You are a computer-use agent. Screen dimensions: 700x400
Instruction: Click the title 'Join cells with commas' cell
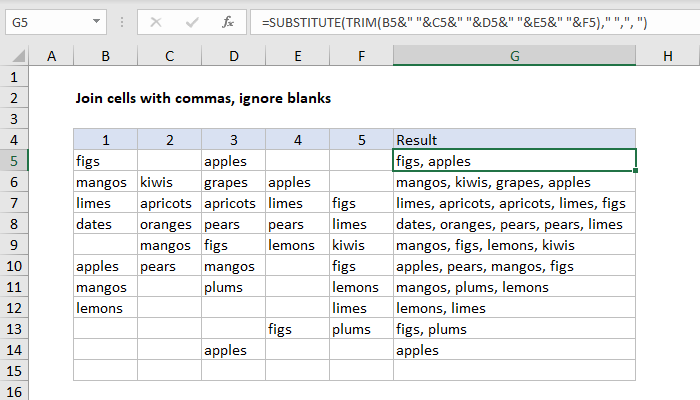coord(203,98)
